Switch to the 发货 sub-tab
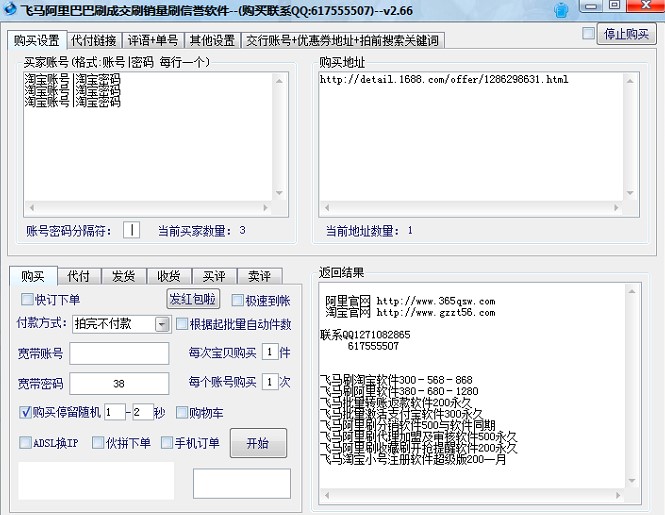 (x=123, y=276)
